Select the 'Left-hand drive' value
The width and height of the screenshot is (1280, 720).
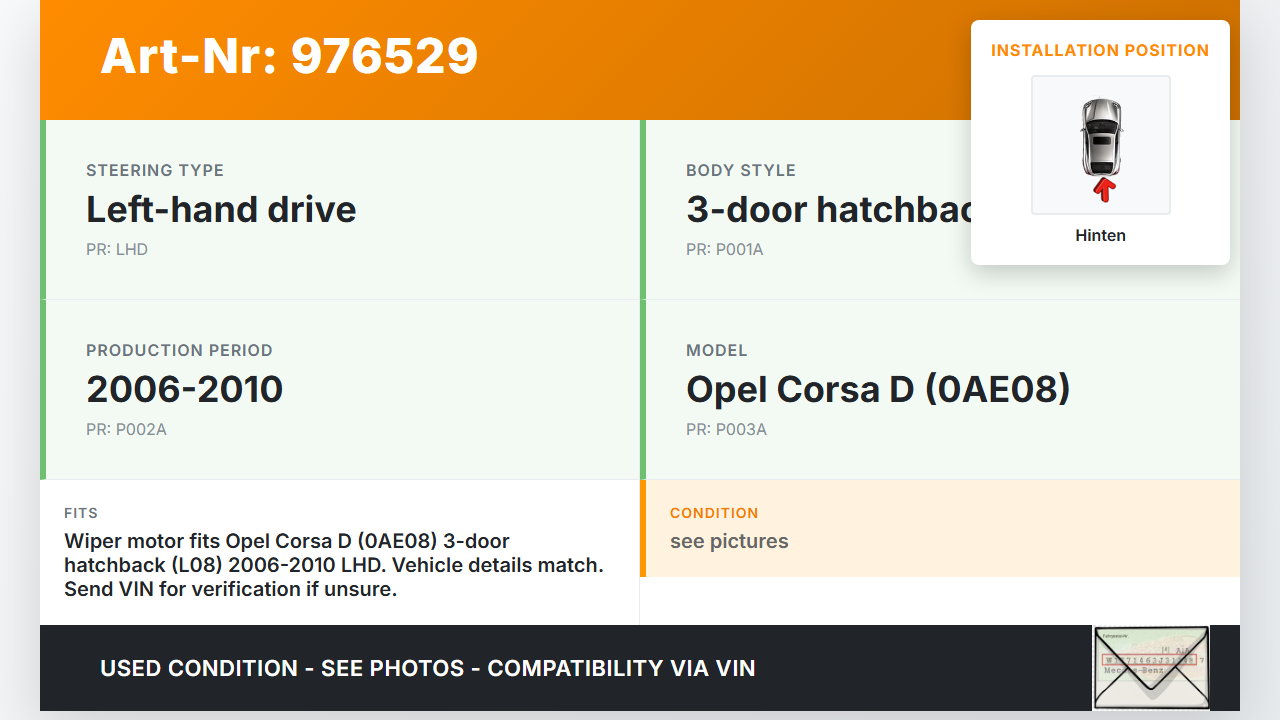coord(221,209)
